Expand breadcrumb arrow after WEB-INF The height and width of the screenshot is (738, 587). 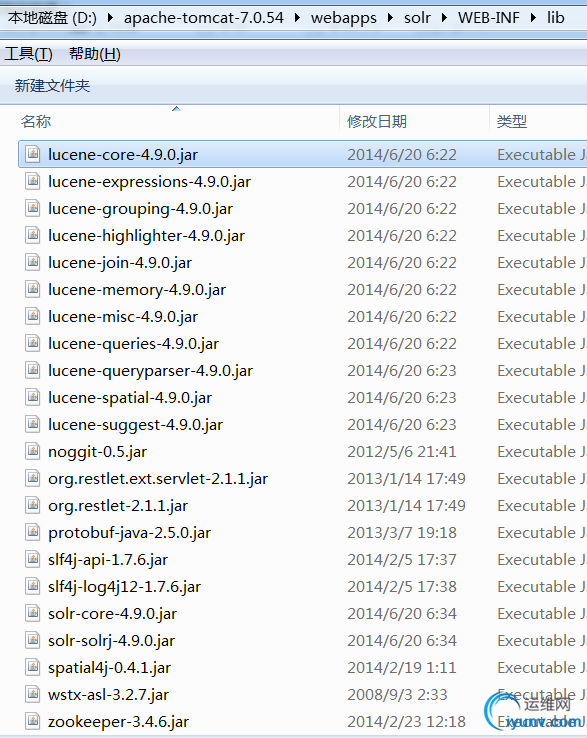click(533, 18)
